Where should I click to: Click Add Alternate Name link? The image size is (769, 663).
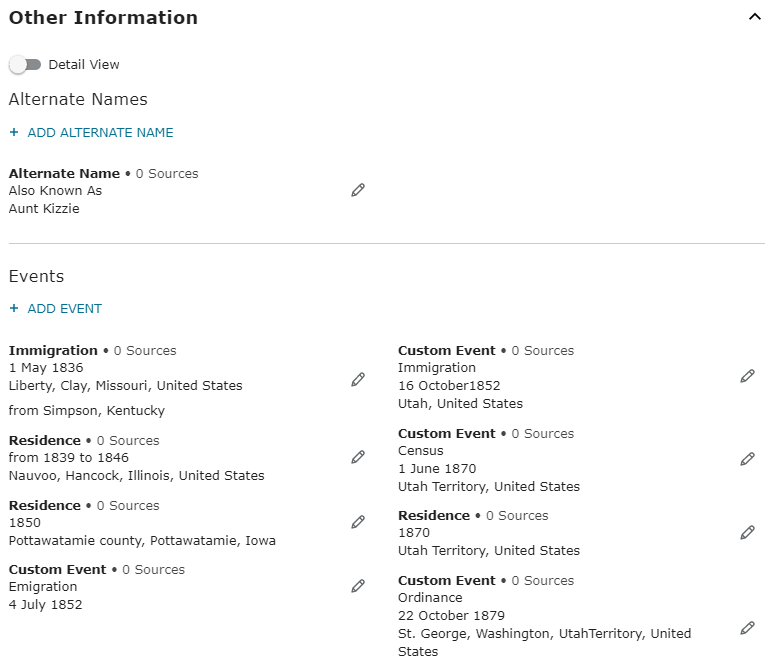[x=100, y=132]
